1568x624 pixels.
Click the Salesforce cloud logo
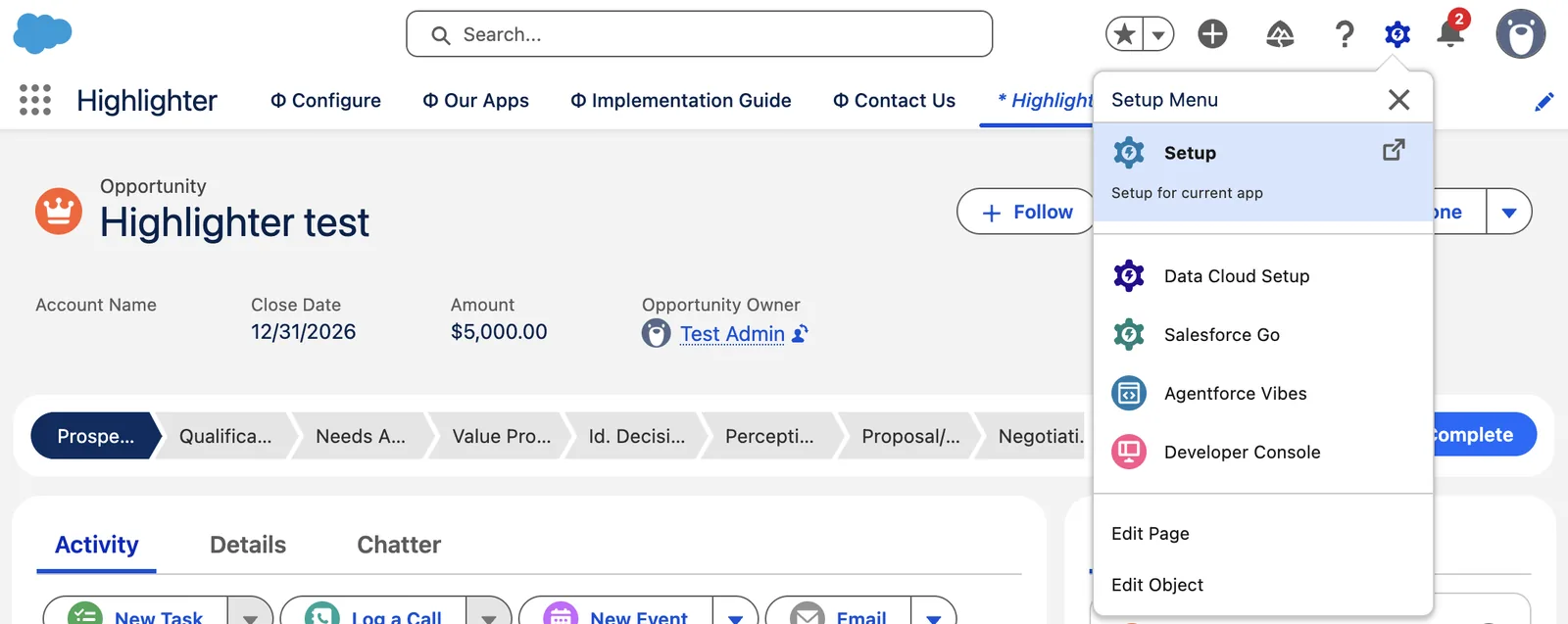pos(42,33)
